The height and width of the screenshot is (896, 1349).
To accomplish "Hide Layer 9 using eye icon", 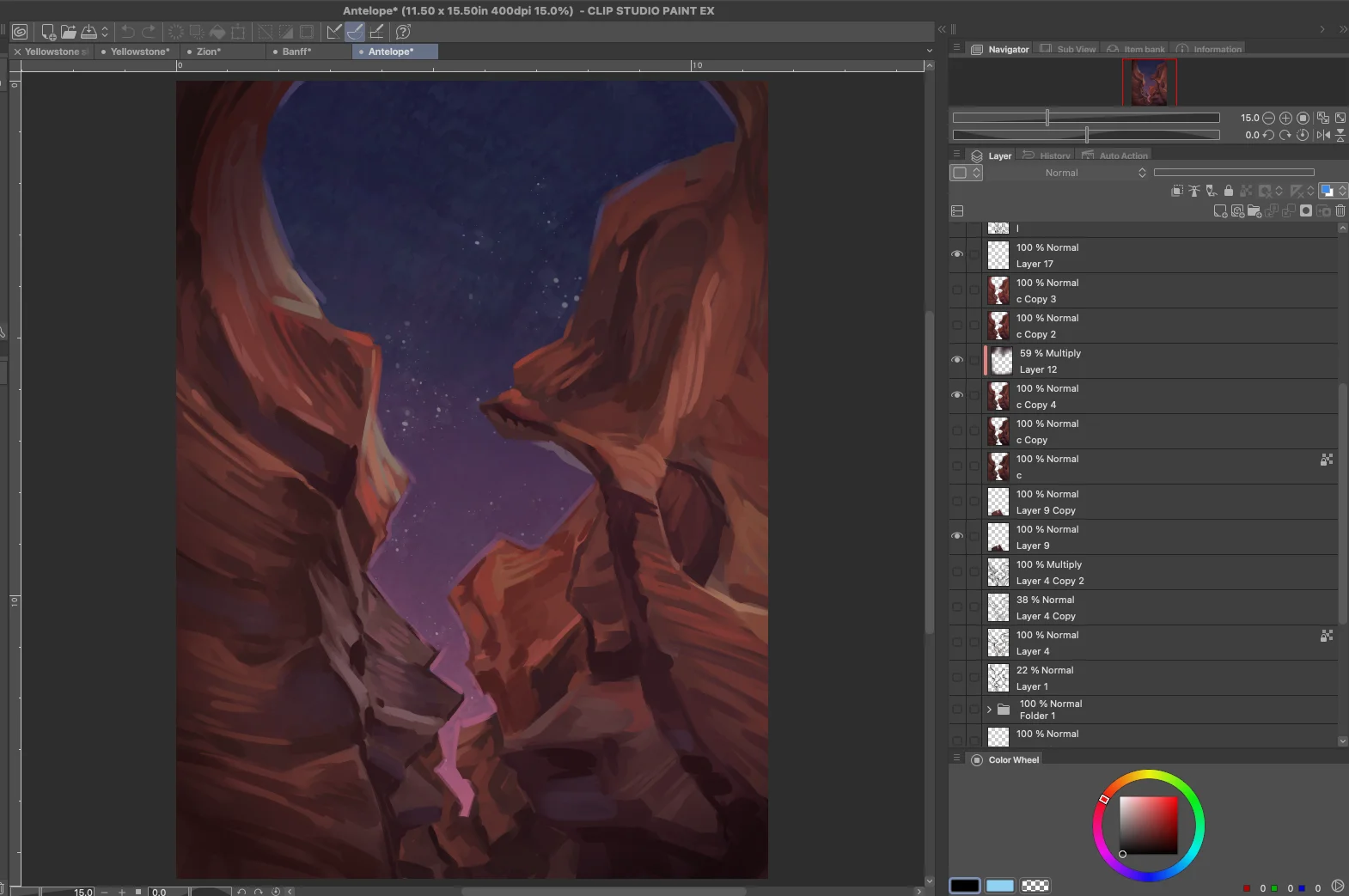I will pyautogui.click(x=957, y=536).
